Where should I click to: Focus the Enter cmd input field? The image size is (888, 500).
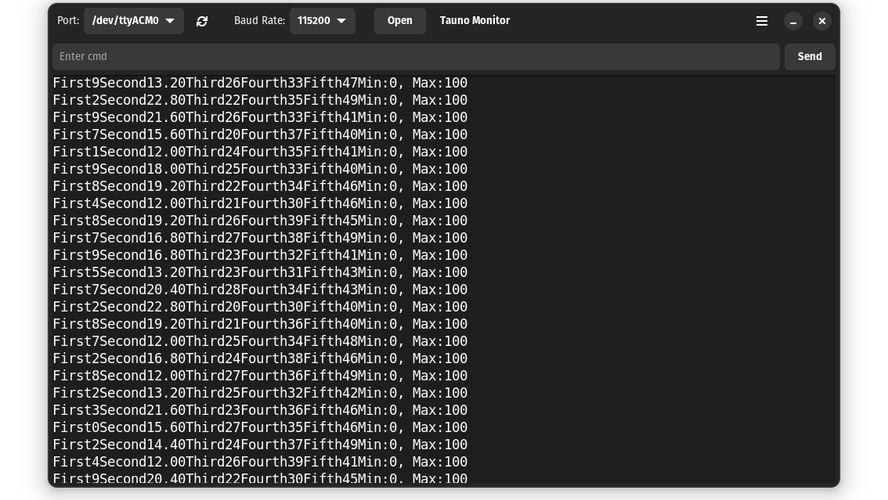(416, 57)
